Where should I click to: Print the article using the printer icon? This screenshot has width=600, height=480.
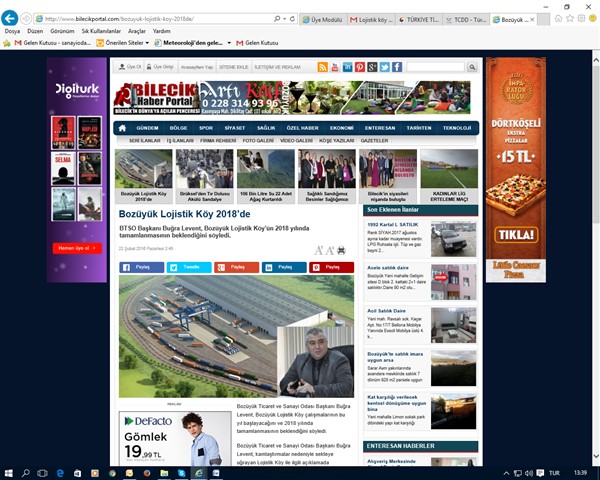tap(341, 250)
